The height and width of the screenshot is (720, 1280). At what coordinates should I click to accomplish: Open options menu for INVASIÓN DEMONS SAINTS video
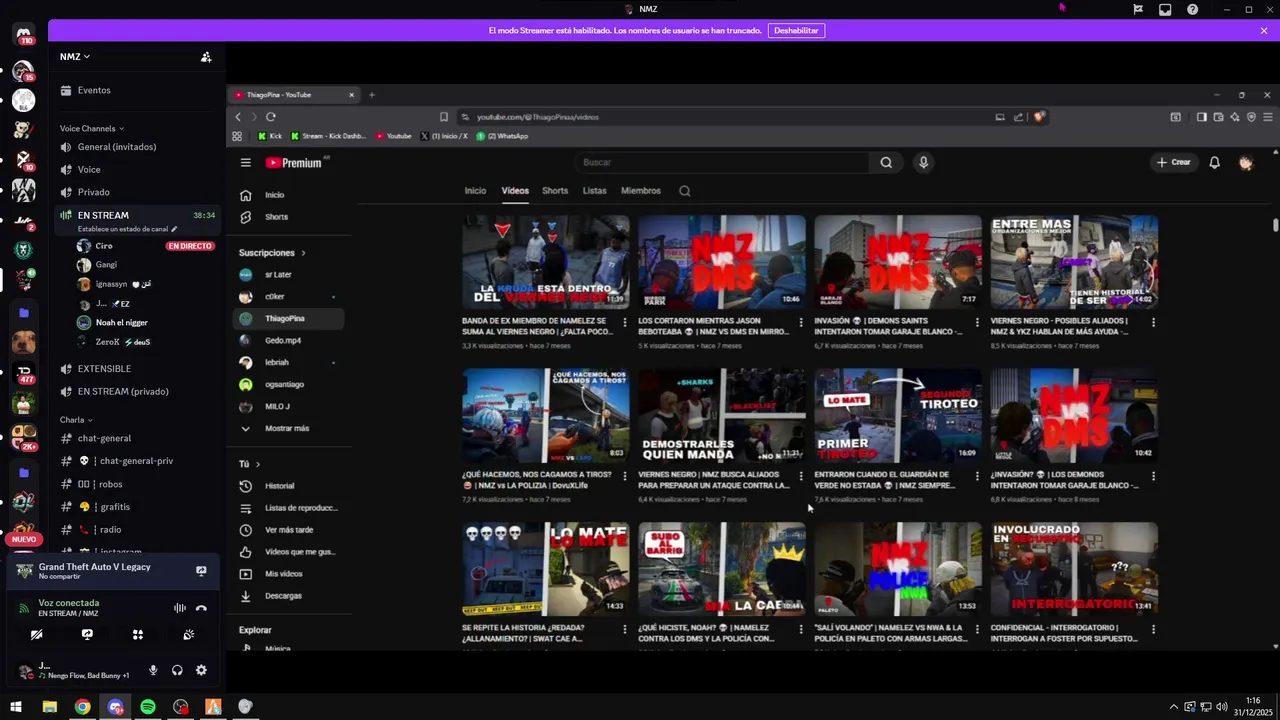pos(977,322)
